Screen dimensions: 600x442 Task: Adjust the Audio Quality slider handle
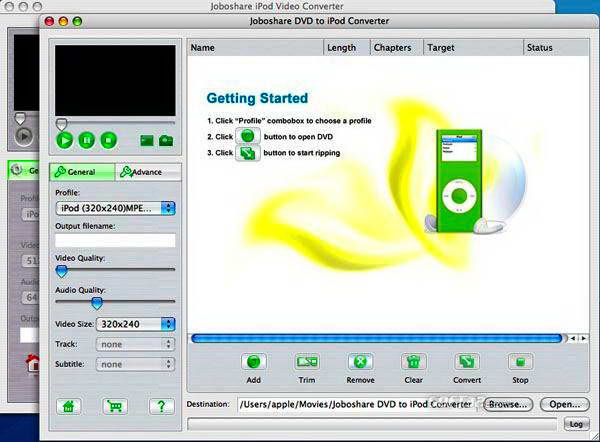97,303
